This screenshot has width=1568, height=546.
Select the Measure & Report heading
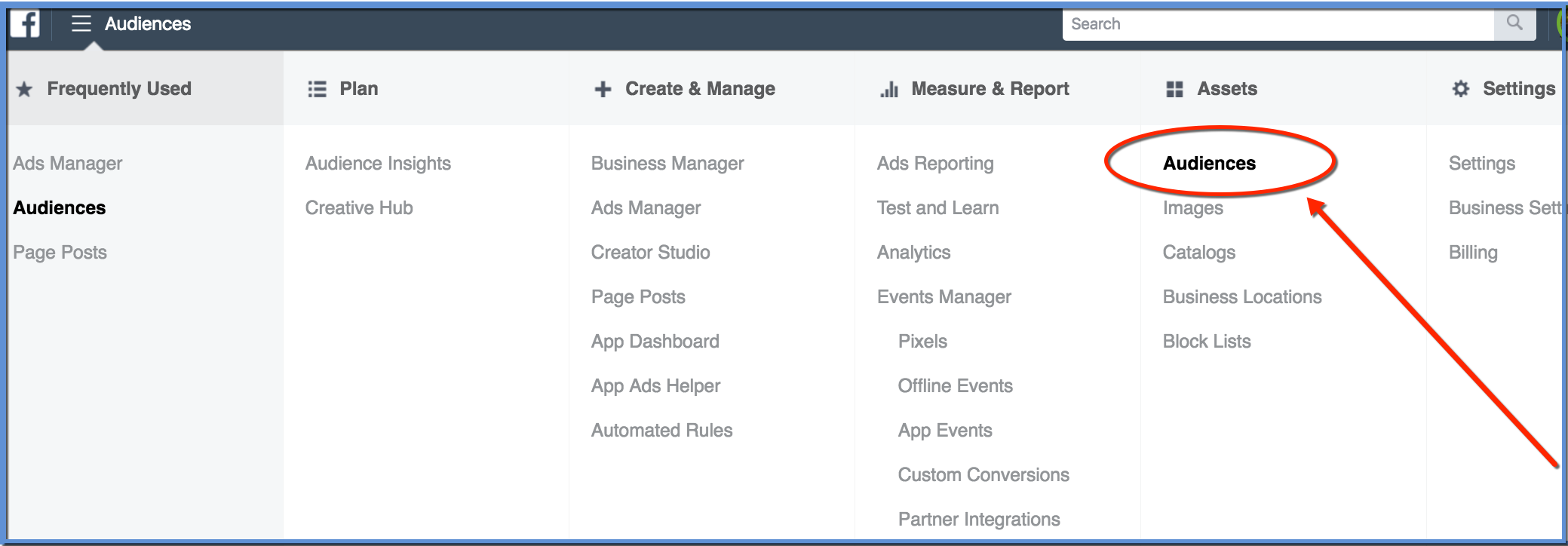point(990,89)
